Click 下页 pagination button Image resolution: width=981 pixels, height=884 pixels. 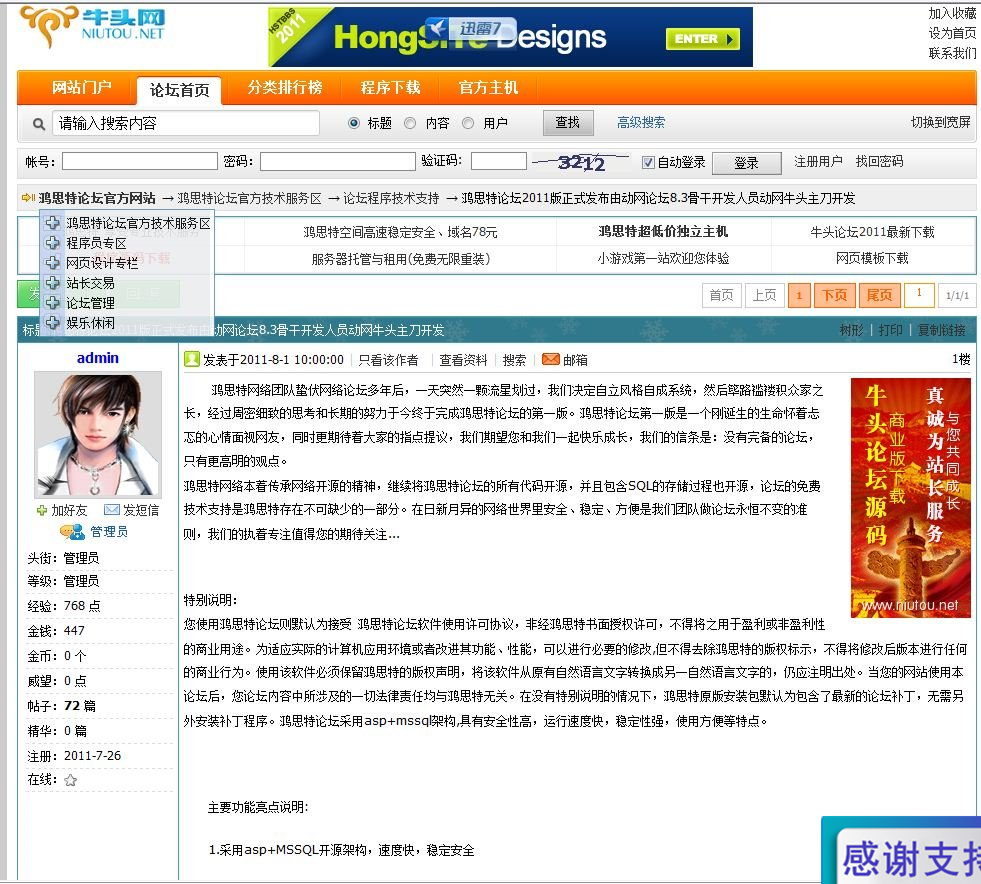tap(834, 295)
